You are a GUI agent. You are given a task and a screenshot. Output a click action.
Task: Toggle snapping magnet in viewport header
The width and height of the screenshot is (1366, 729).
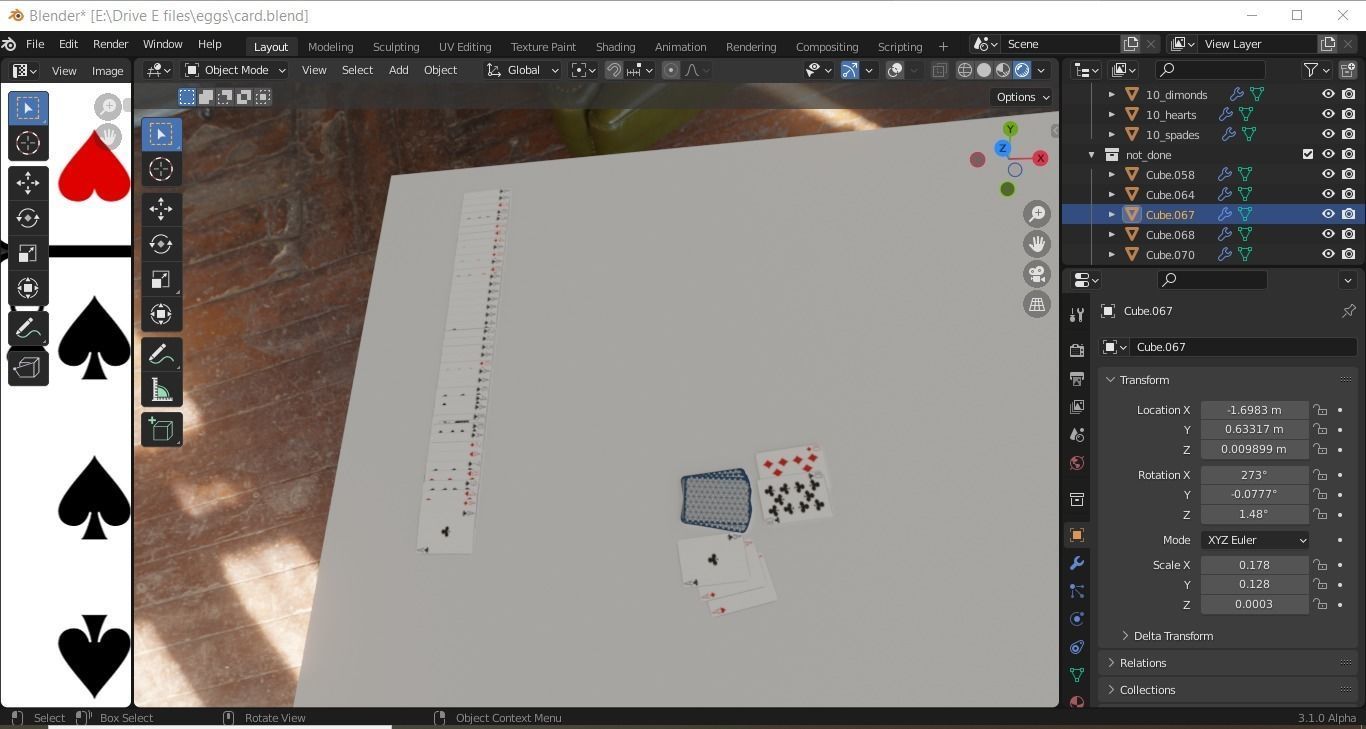[614, 70]
